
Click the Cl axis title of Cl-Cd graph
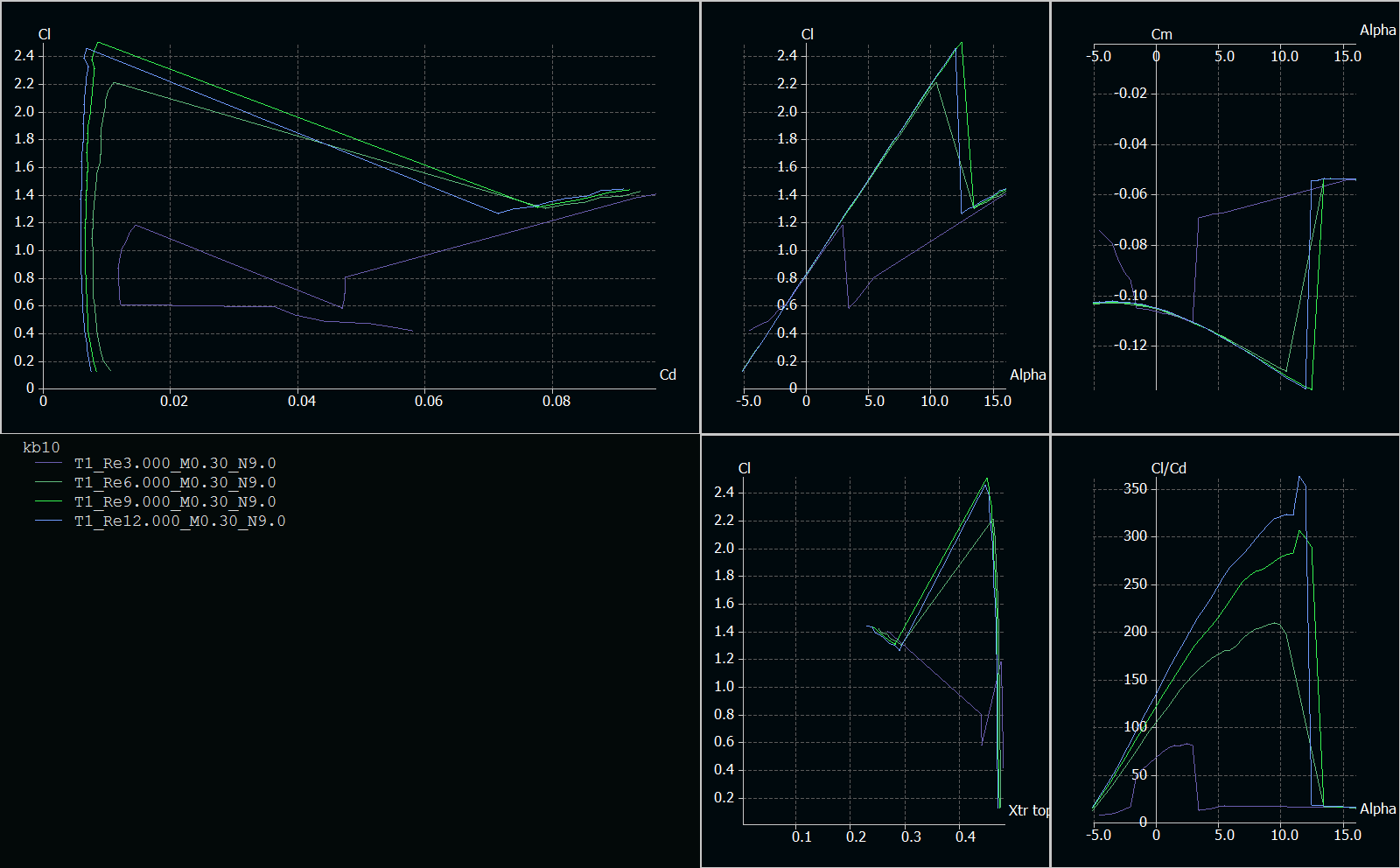tap(45, 34)
